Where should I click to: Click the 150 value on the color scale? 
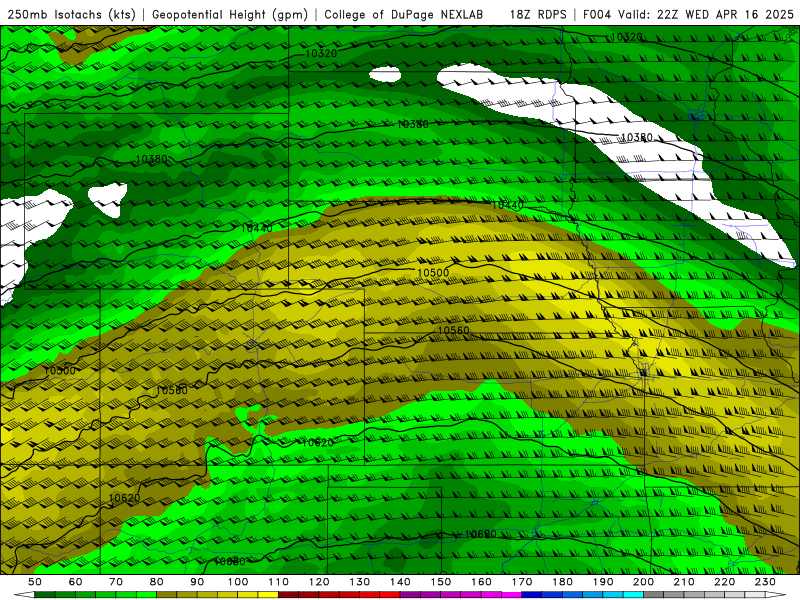point(441,582)
